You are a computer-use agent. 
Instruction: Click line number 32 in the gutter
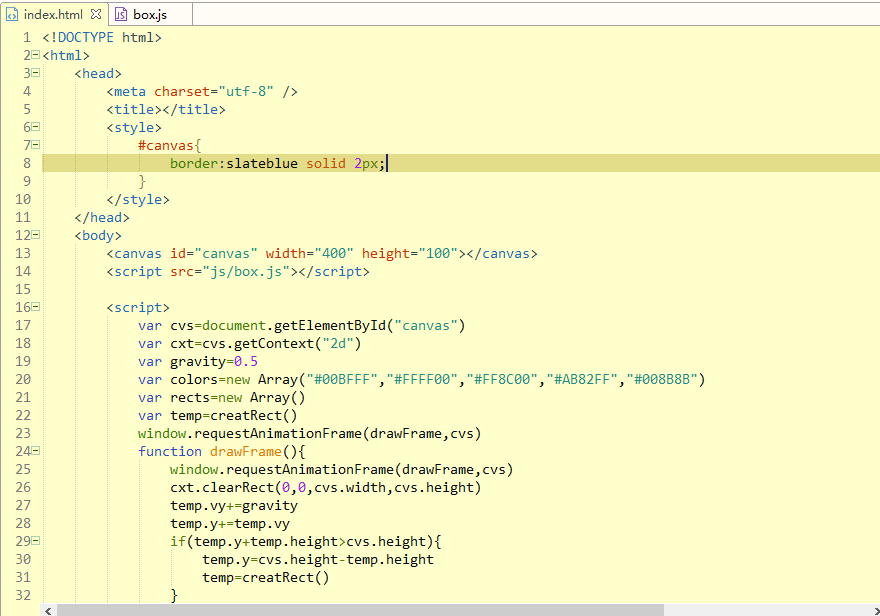point(23,595)
